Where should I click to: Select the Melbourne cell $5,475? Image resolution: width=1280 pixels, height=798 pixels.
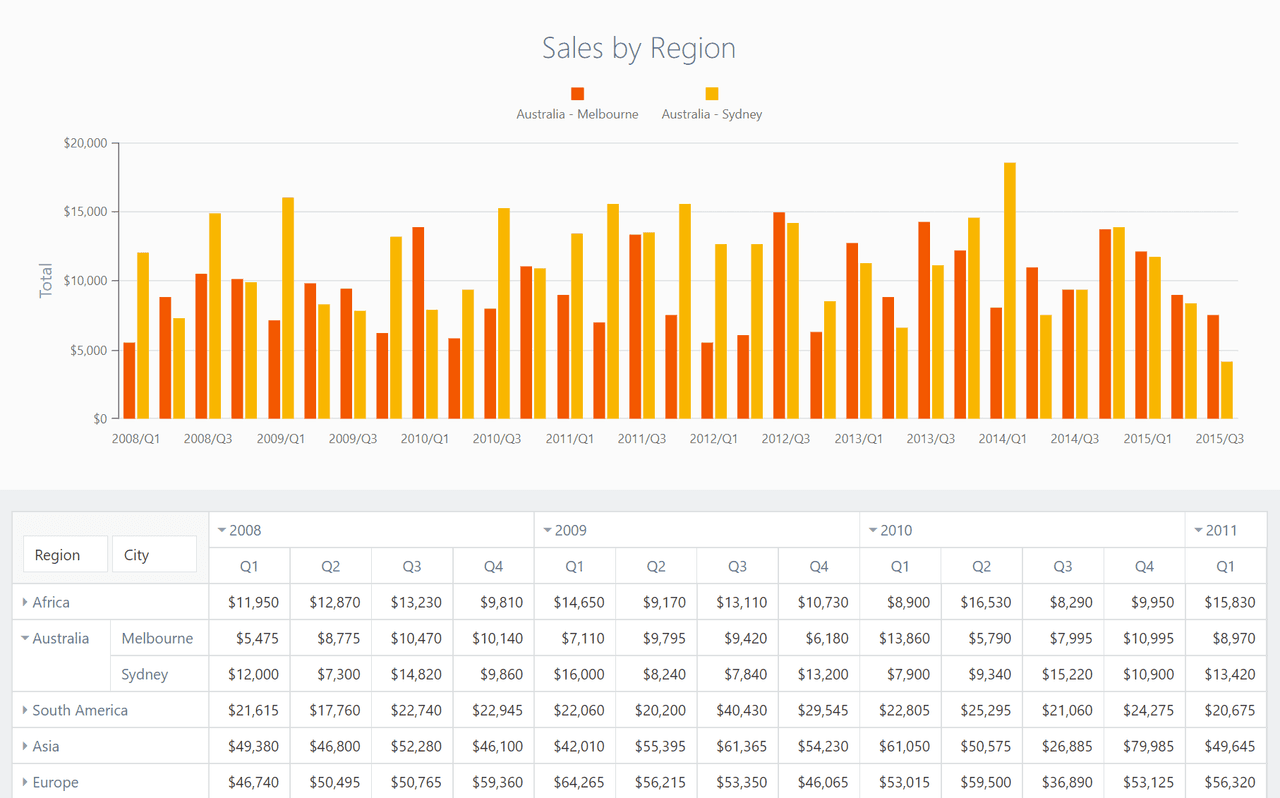(249, 638)
